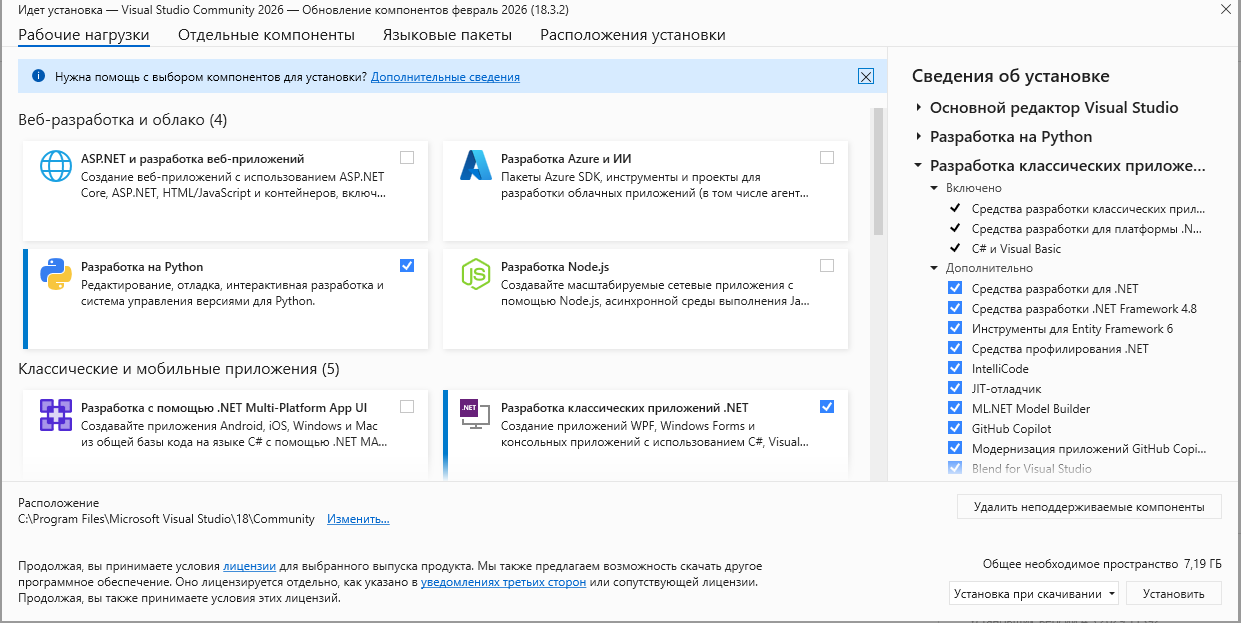Image resolution: width=1241 pixels, height=623 pixels.
Task: Click Общее необходимое пространство 7,19 ГБ text
Action: [1102, 564]
